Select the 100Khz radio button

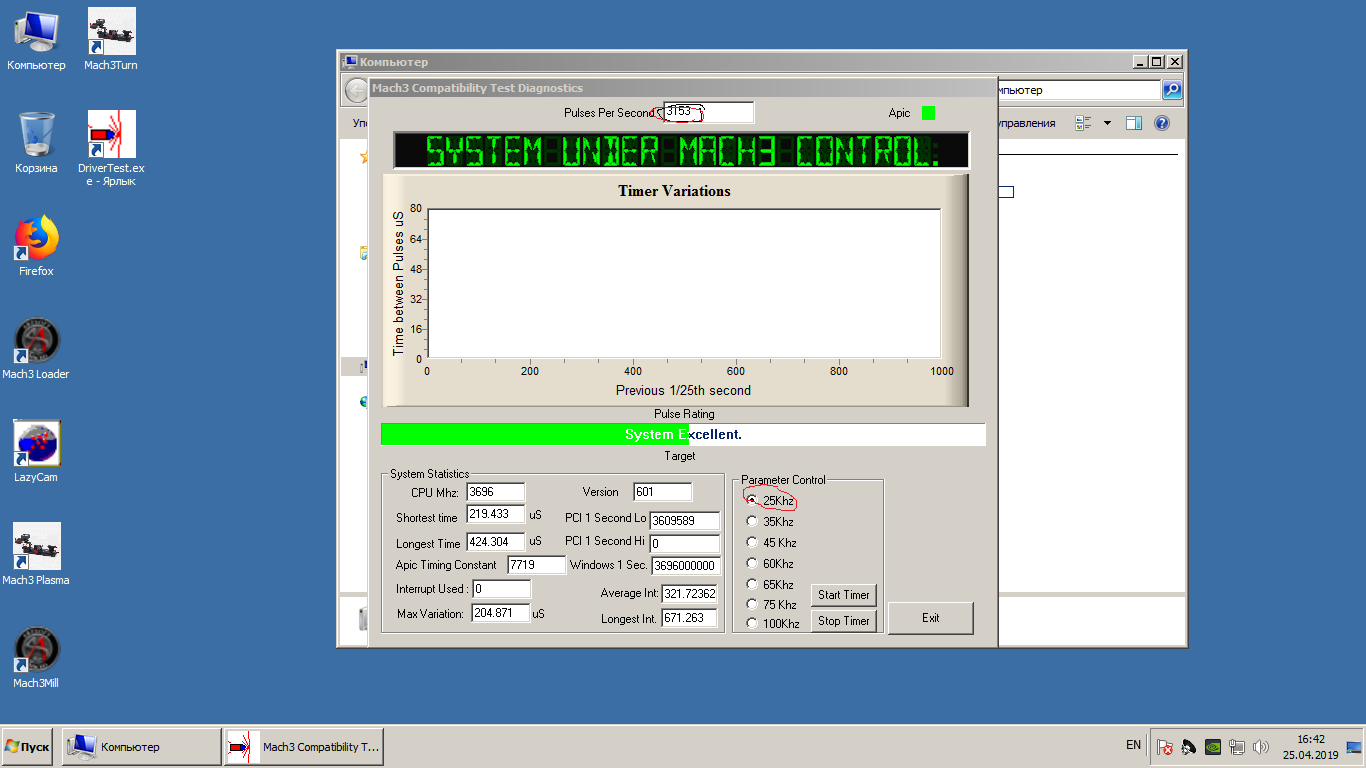click(752, 624)
